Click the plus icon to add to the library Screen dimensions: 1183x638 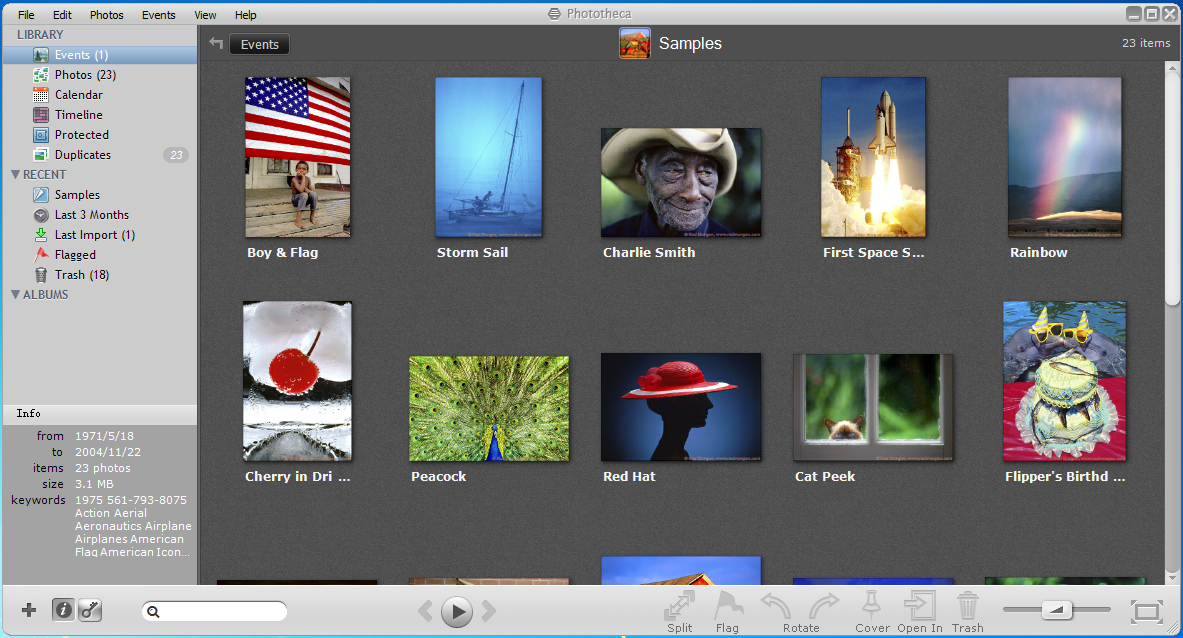(28, 610)
